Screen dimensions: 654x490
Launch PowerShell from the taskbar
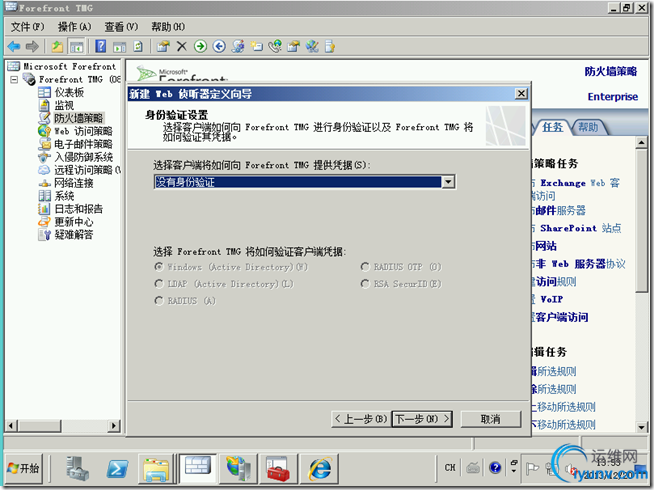point(117,468)
